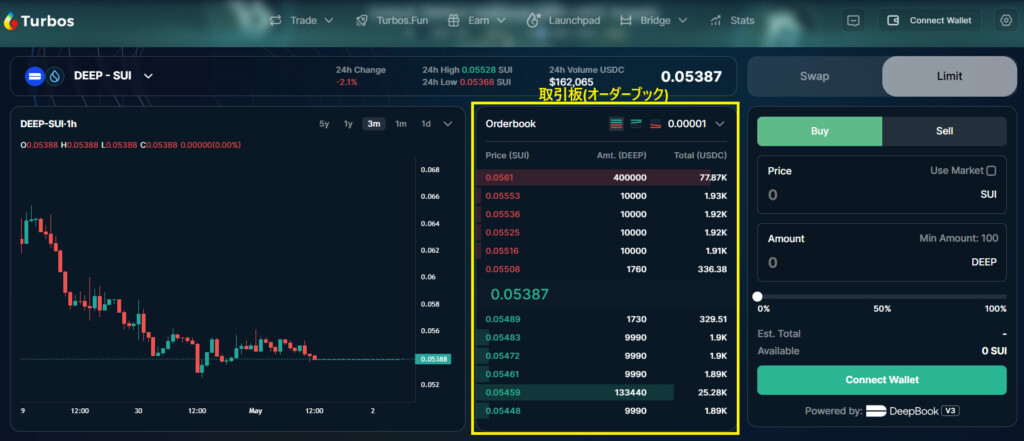Open the Trade menu

302,20
